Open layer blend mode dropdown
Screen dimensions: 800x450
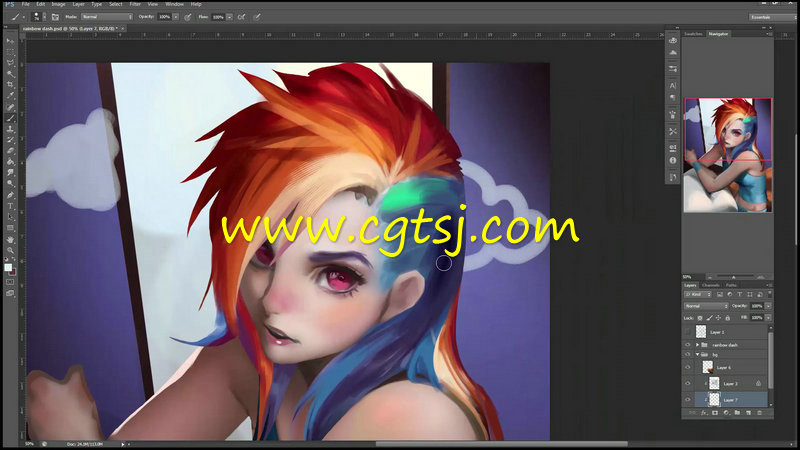point(706,306)
